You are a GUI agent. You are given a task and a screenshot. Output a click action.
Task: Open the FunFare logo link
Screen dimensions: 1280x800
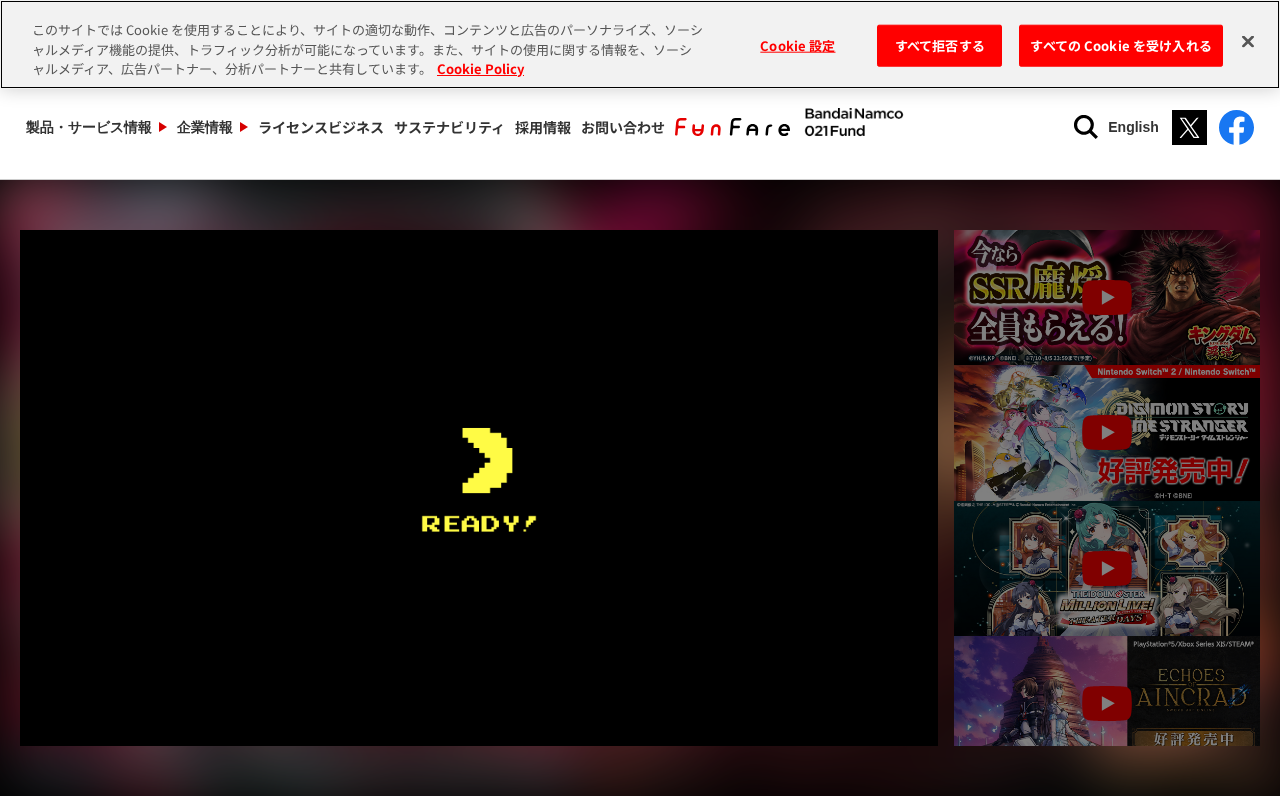[732, 127]
